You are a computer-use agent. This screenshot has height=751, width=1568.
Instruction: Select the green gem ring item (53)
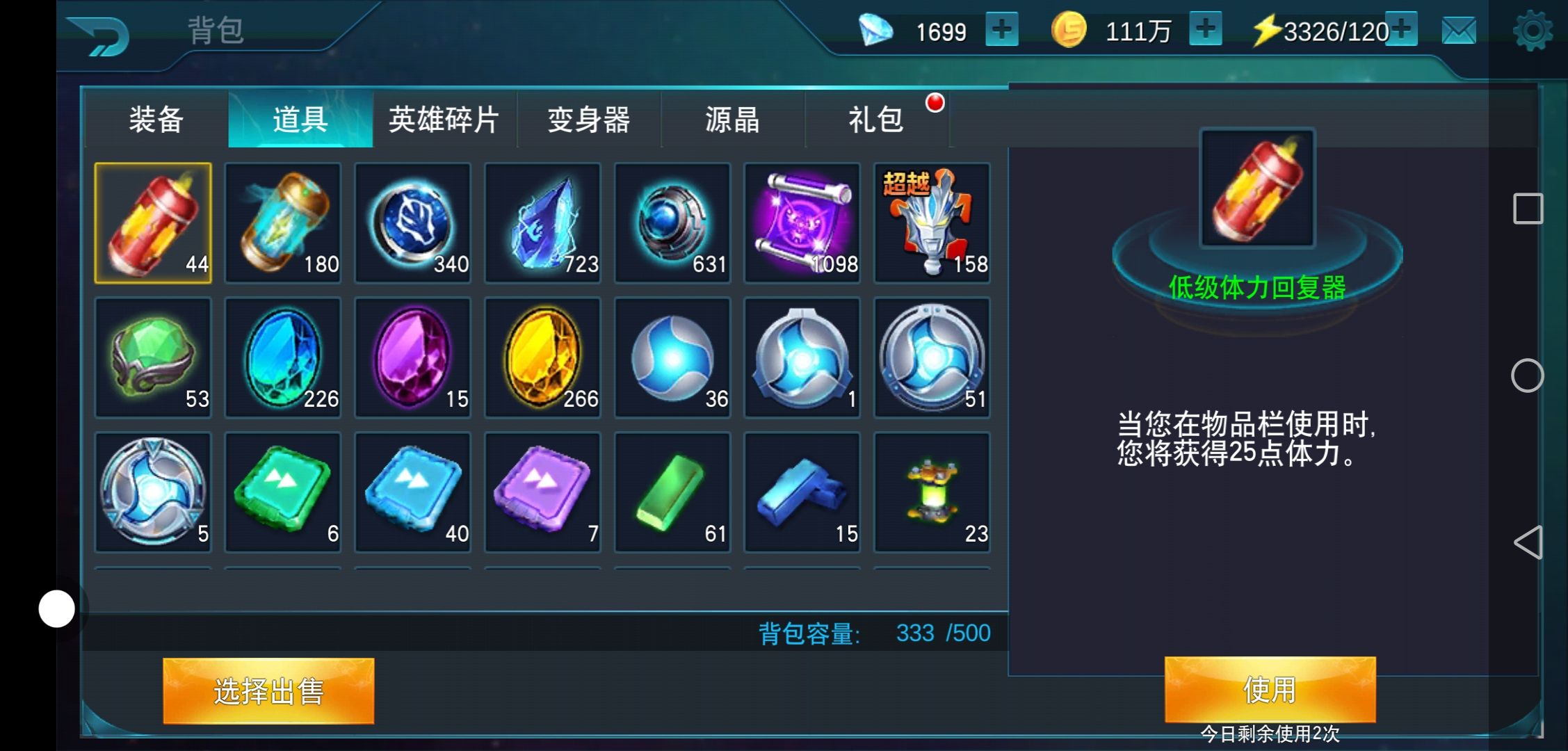(x=153, y=357)
